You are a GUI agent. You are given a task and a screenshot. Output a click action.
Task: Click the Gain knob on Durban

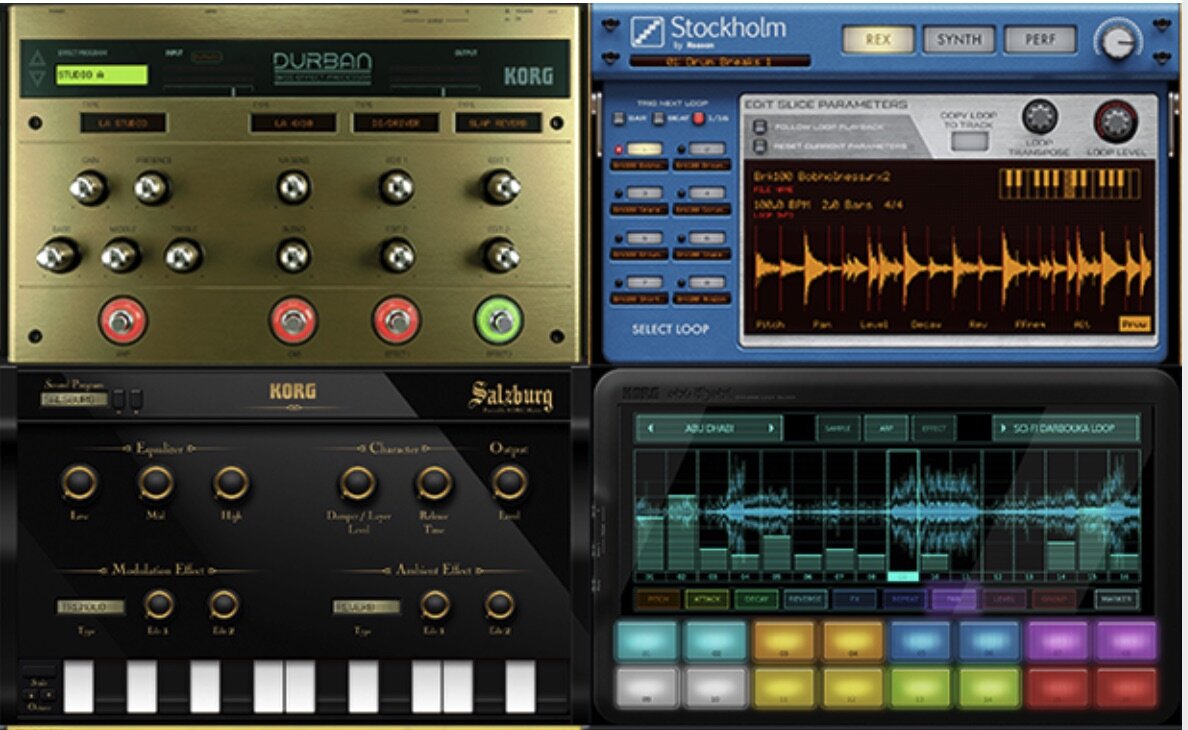pyautogui.click(x=89, y=188)
